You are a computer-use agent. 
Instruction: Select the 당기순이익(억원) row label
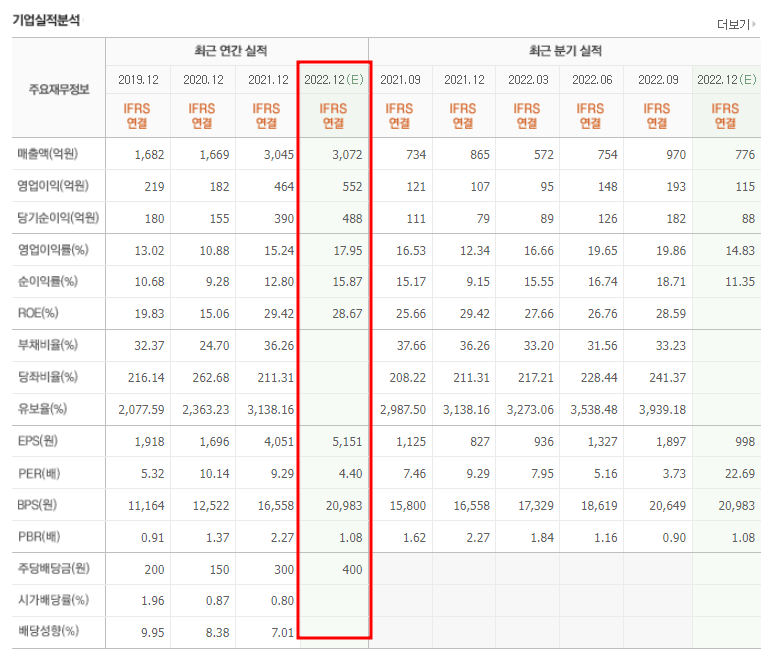[58, 218]
